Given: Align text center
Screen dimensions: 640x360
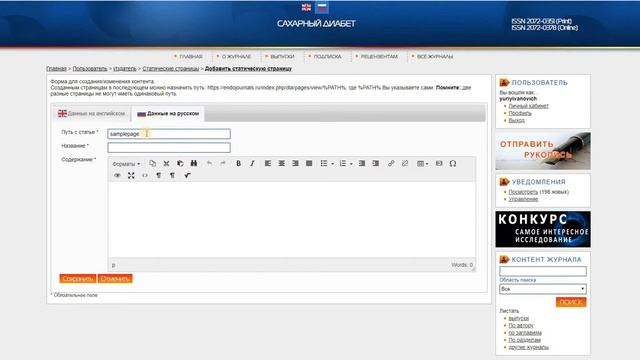Looking at the screenshot, I should click(282, 163).
